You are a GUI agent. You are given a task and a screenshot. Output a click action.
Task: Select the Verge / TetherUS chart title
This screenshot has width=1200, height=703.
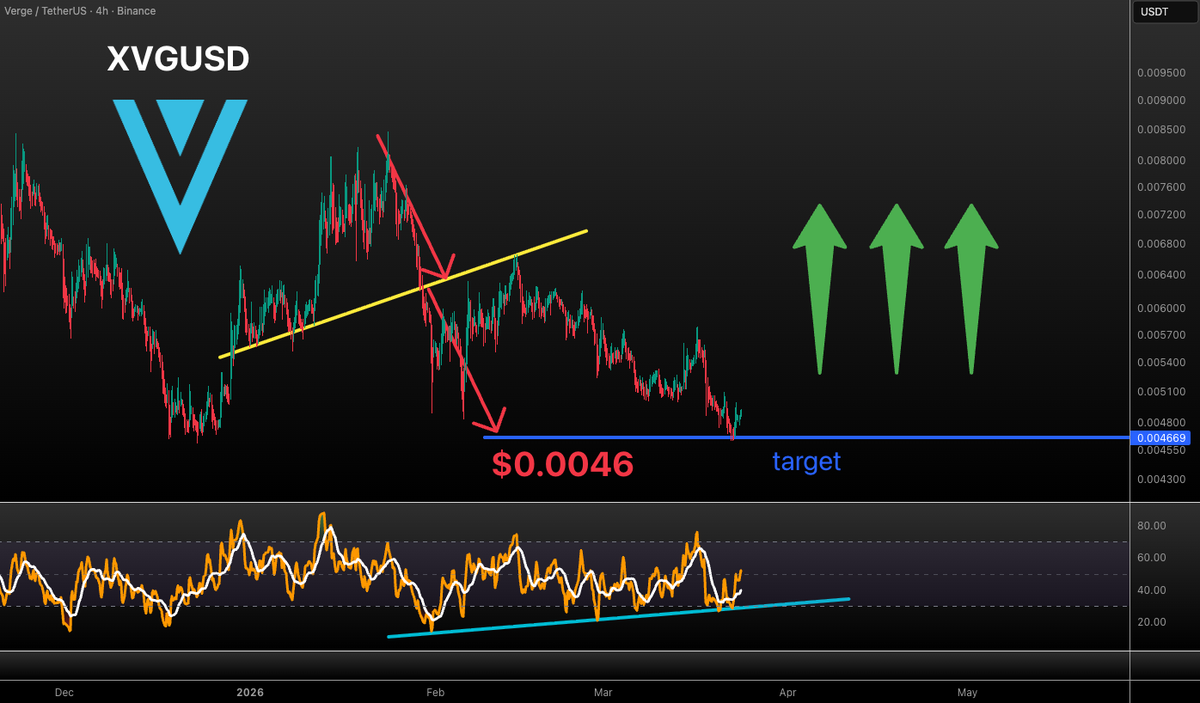pos(80,12)
